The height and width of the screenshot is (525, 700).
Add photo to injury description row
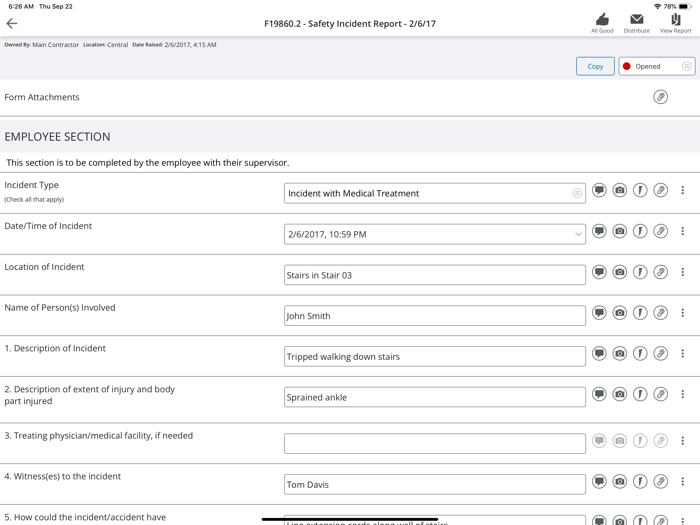620,394
